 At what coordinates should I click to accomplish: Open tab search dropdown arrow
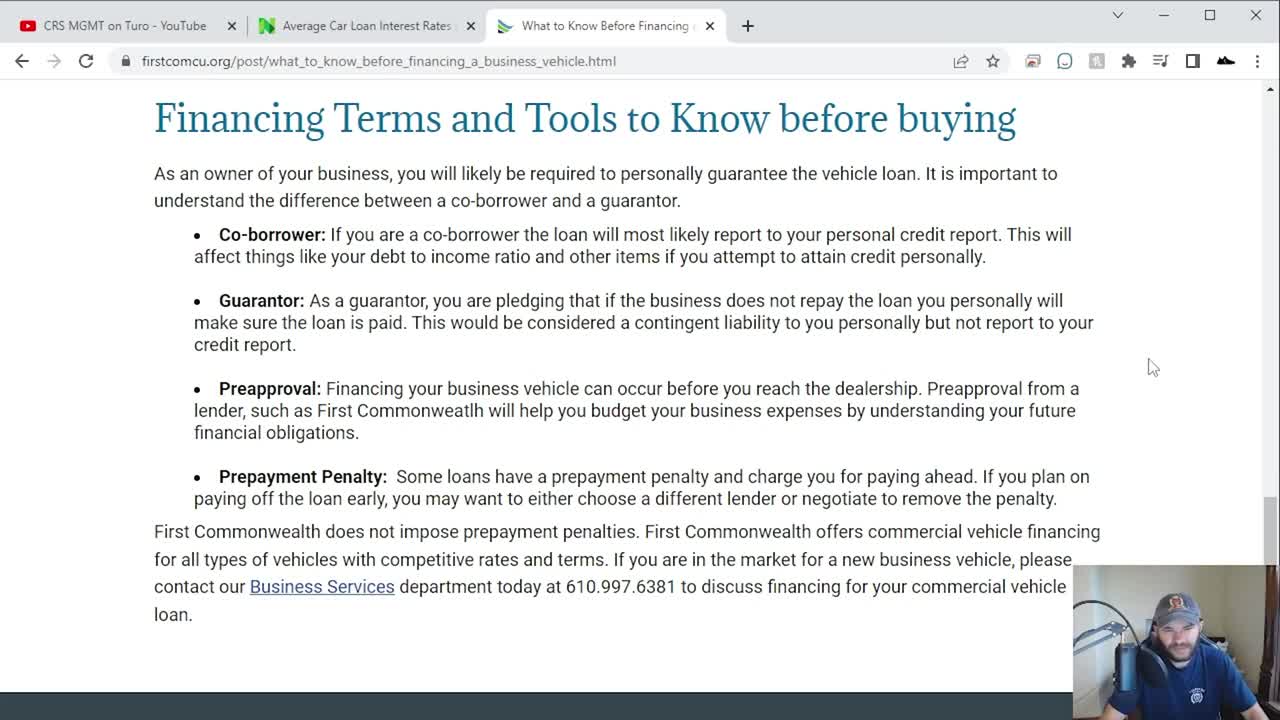coord(1118,15)
